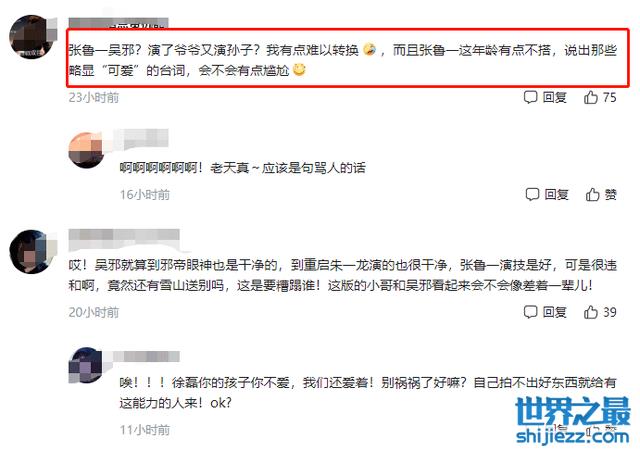Click the crying-laugh emoji in first comment
Image resolution: width=640 pixels, height=451 pixels.
(369, 49)
